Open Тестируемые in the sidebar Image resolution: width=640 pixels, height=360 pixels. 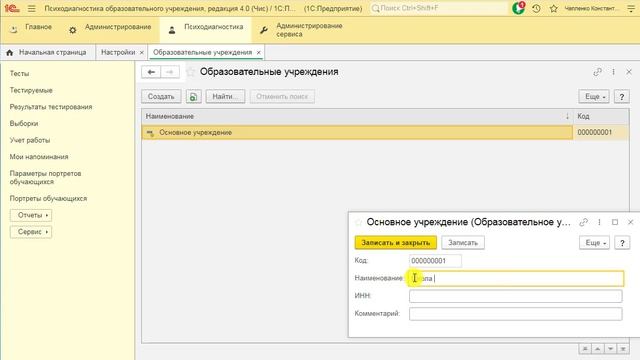click(31, 90)
